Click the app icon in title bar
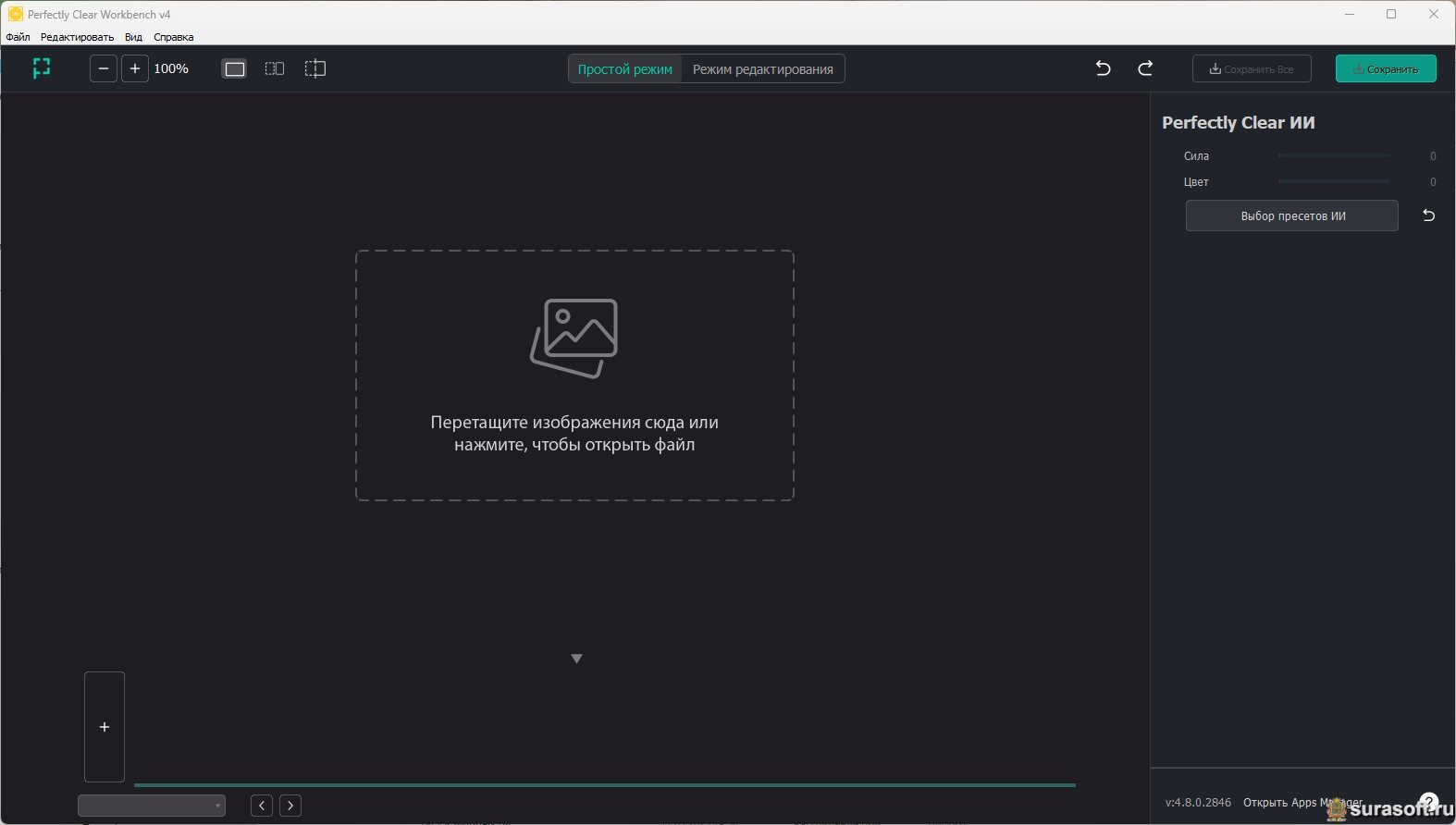The width and height of the screenshot is (1456, 825). (x=15, y=14)
